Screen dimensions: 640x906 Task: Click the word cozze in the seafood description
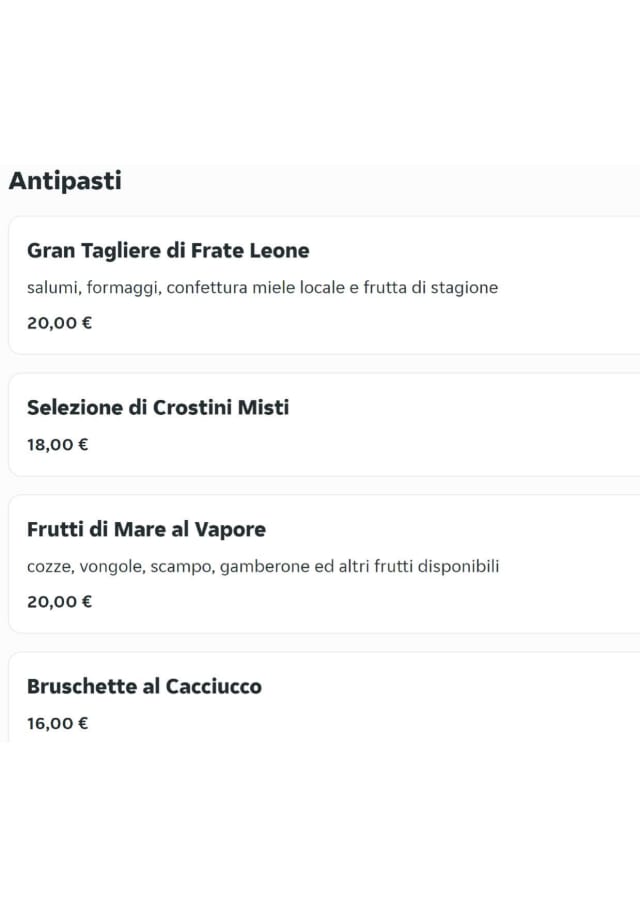49,567
